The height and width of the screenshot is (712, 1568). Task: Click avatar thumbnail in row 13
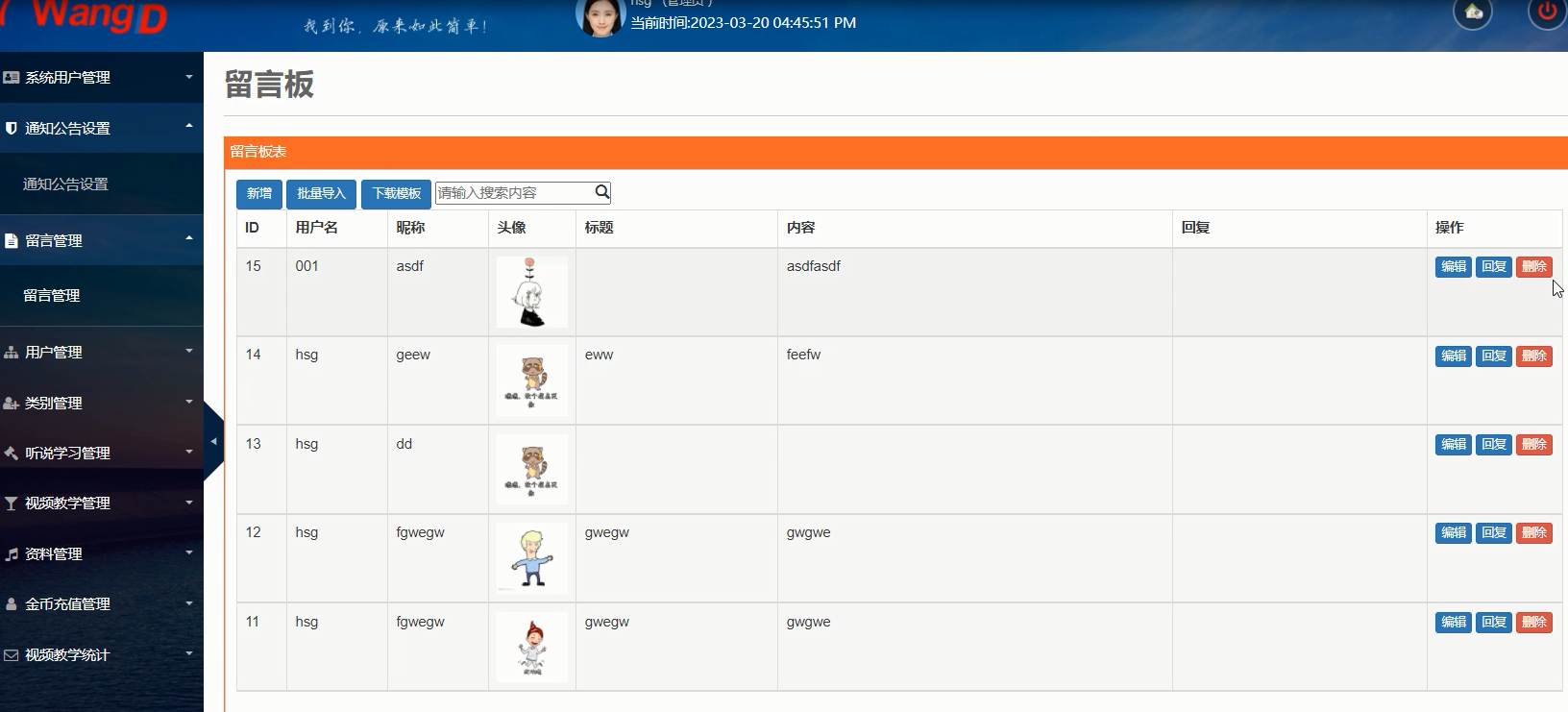532,469
